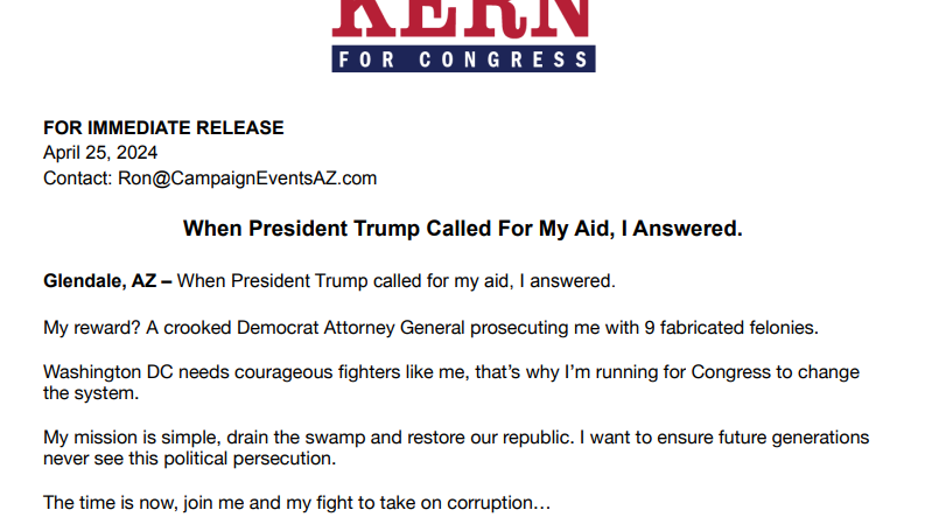This screenshot has width=932, height=524.
Task: Click the Contact: label
Action: [x=76, y=179]
